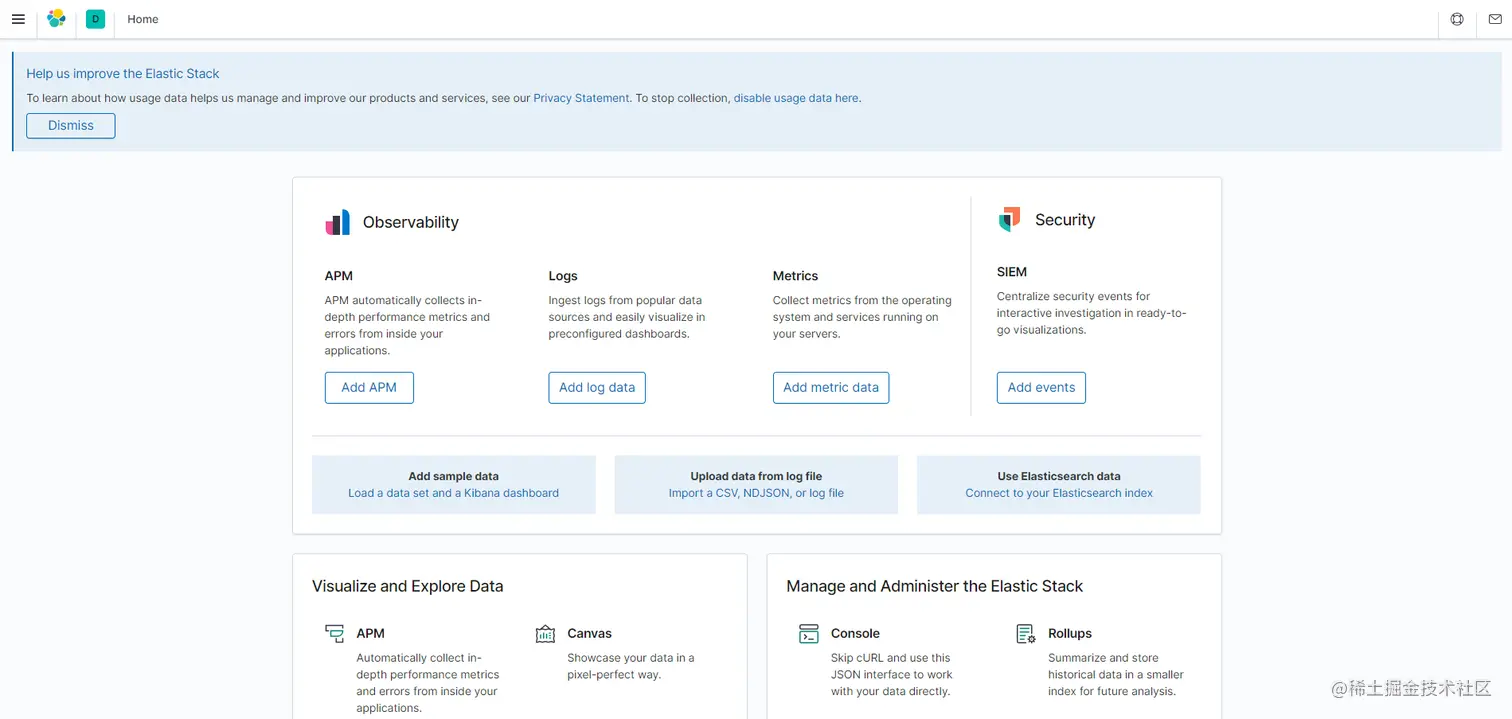Image resolution: width=1512 pixels, height=719 pixels.
Task: Click Visualize and Explore Data heading
Action: (x=408, y=586)
